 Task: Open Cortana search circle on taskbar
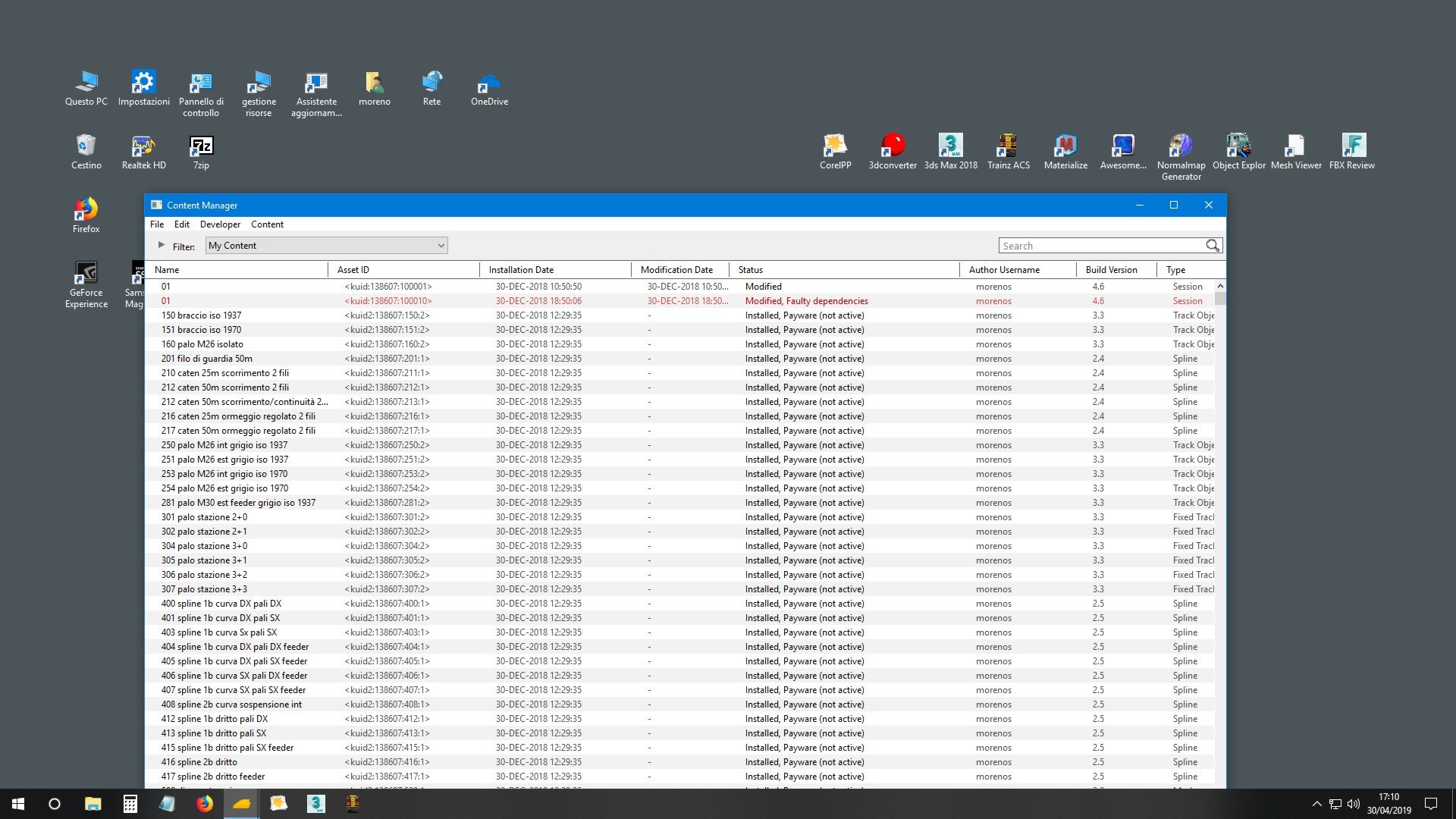click(55, 804)
